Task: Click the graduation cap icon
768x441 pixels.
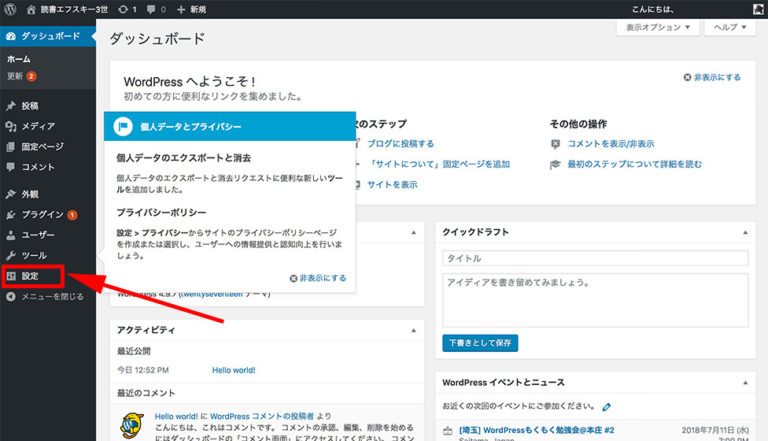Action: [555, 165]
